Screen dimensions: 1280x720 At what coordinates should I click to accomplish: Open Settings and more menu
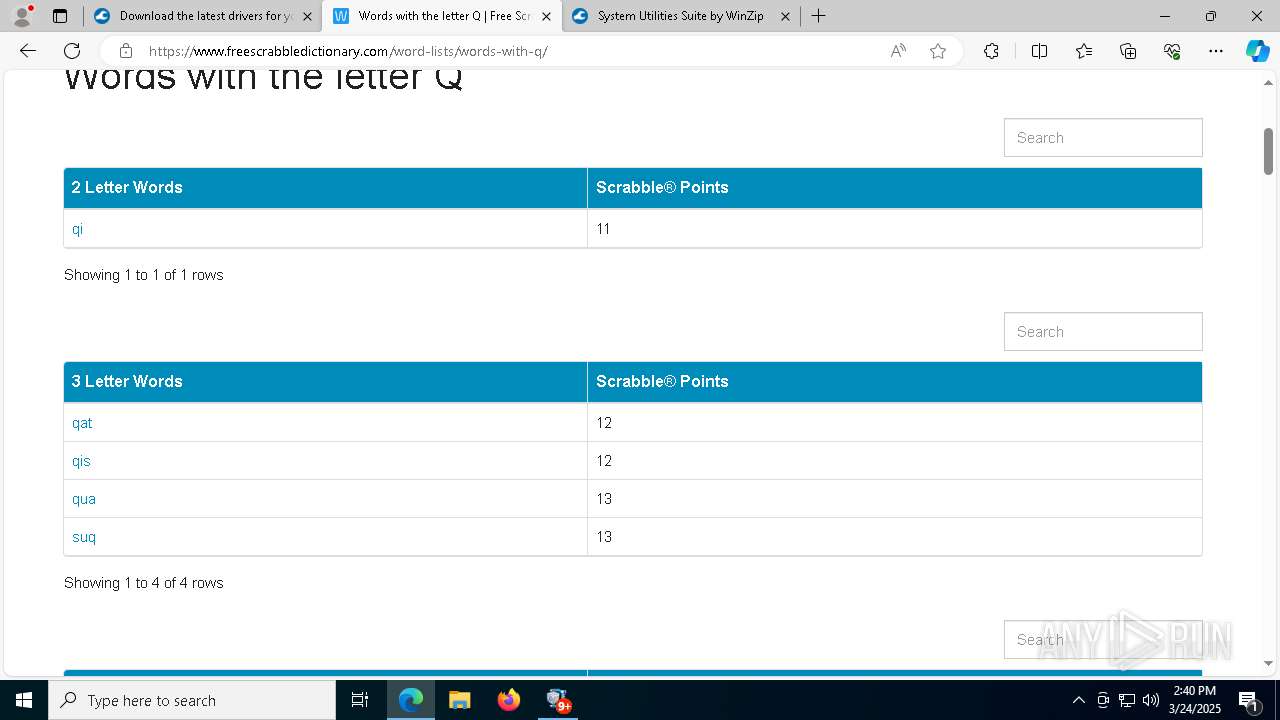(x=1216, y=51)
